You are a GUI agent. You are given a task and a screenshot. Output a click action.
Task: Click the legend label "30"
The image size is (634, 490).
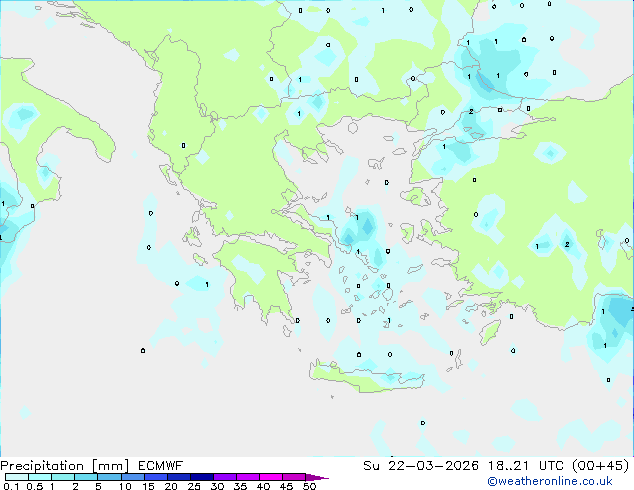217,486
